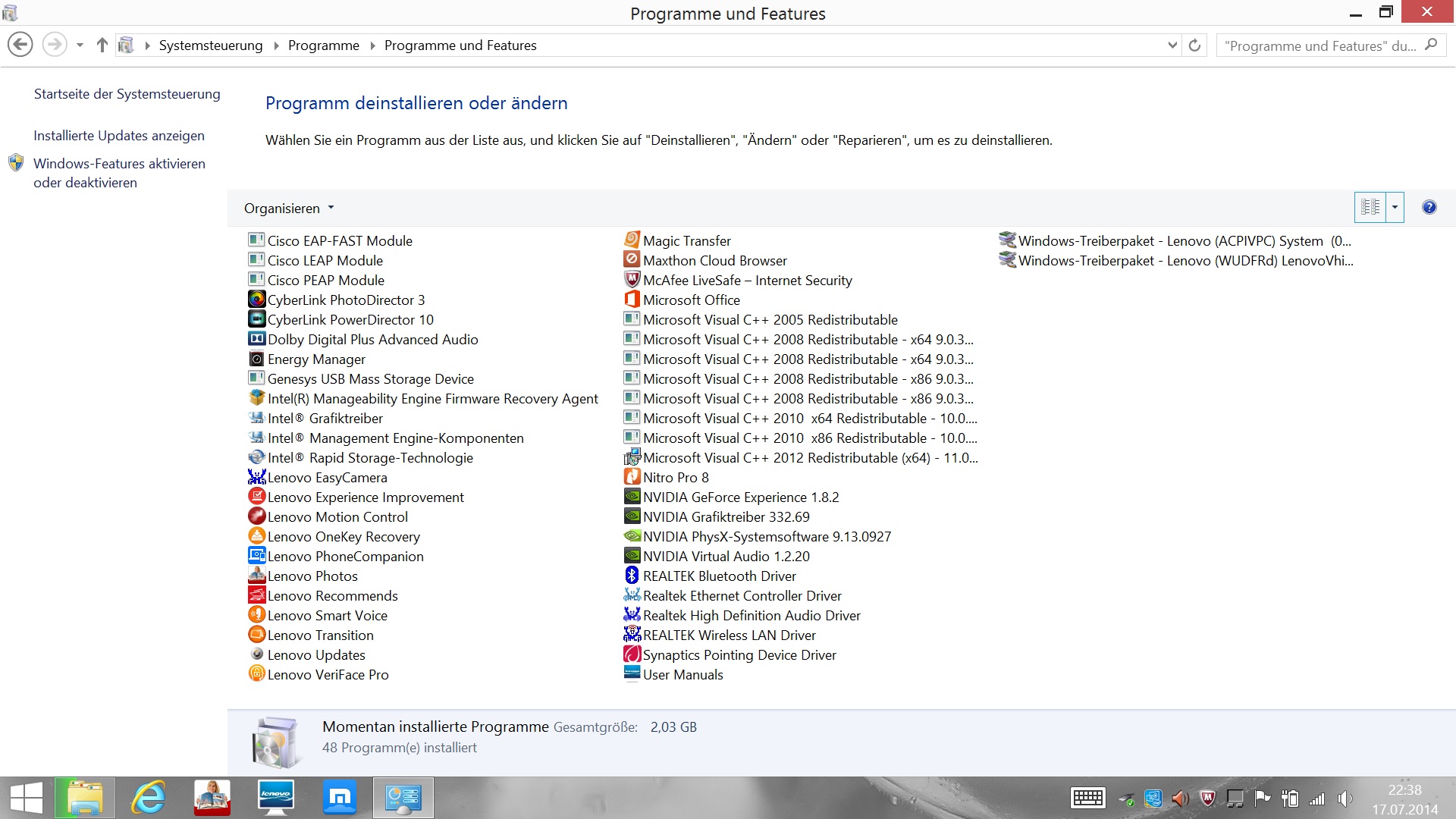Image resolution: width=1456 pixels, height=819 pixels.
Task: Select Windows-Treiberpaket Lenovo (WUDFRd) entry
Action: [x=1175, y=260]
